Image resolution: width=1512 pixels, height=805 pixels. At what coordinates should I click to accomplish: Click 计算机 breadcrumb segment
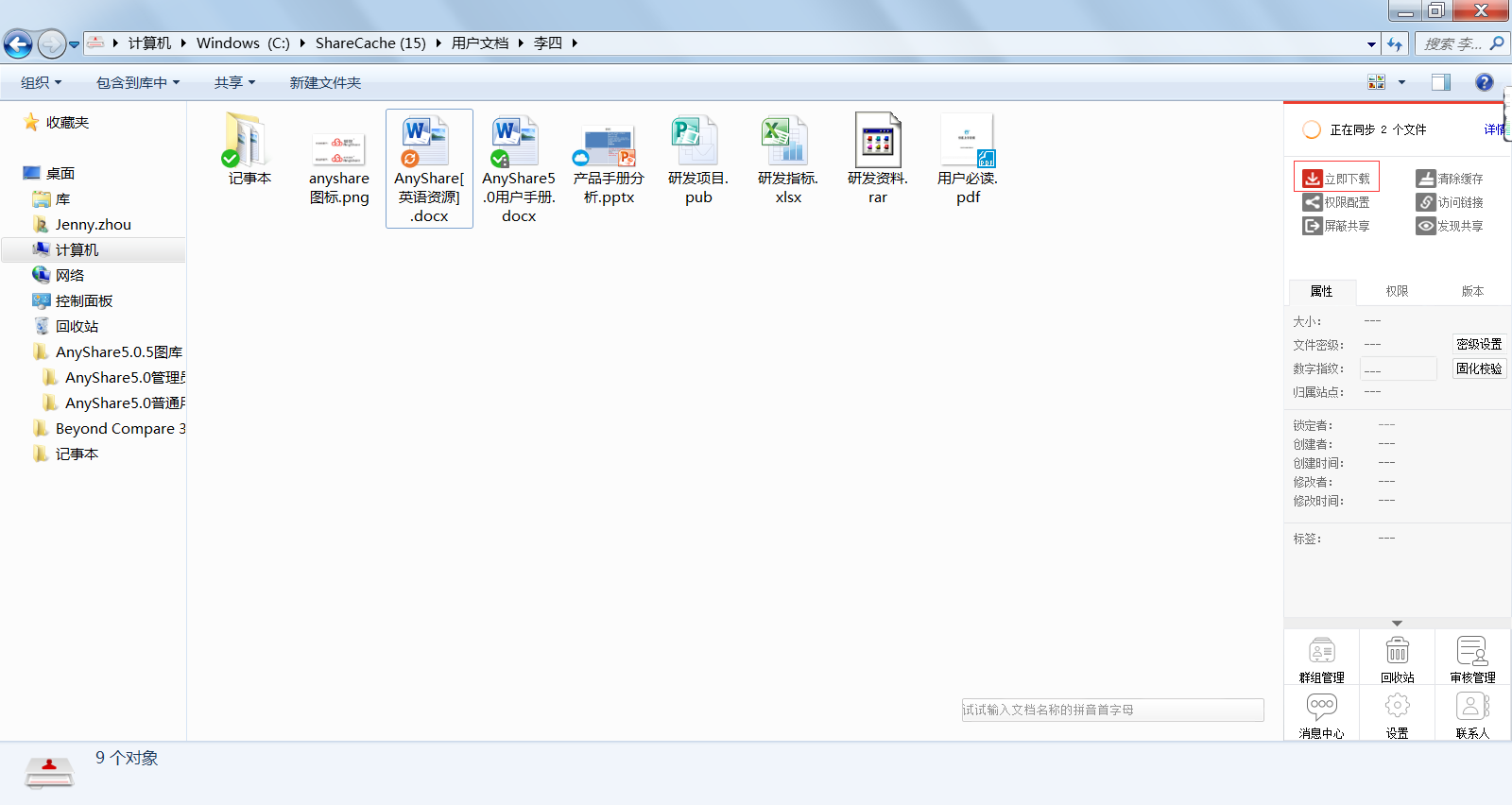[x=149, y=43]
